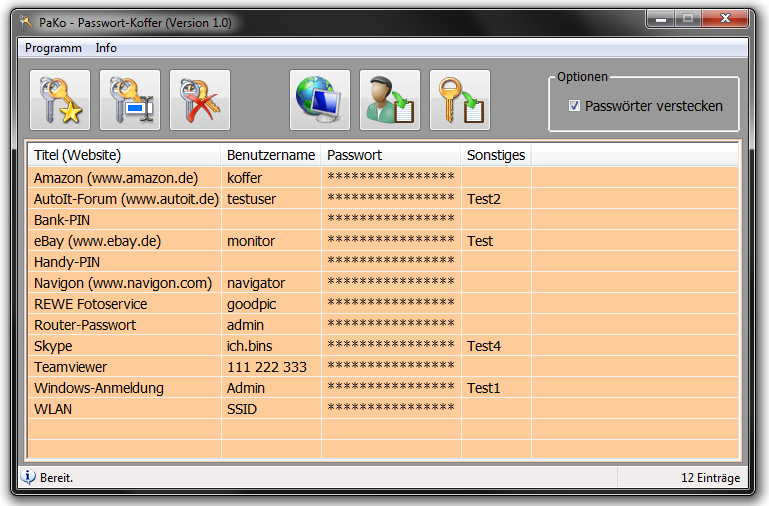Open website with the globe monitor icon
Viewport: 769px width, 506px height.
320,100
